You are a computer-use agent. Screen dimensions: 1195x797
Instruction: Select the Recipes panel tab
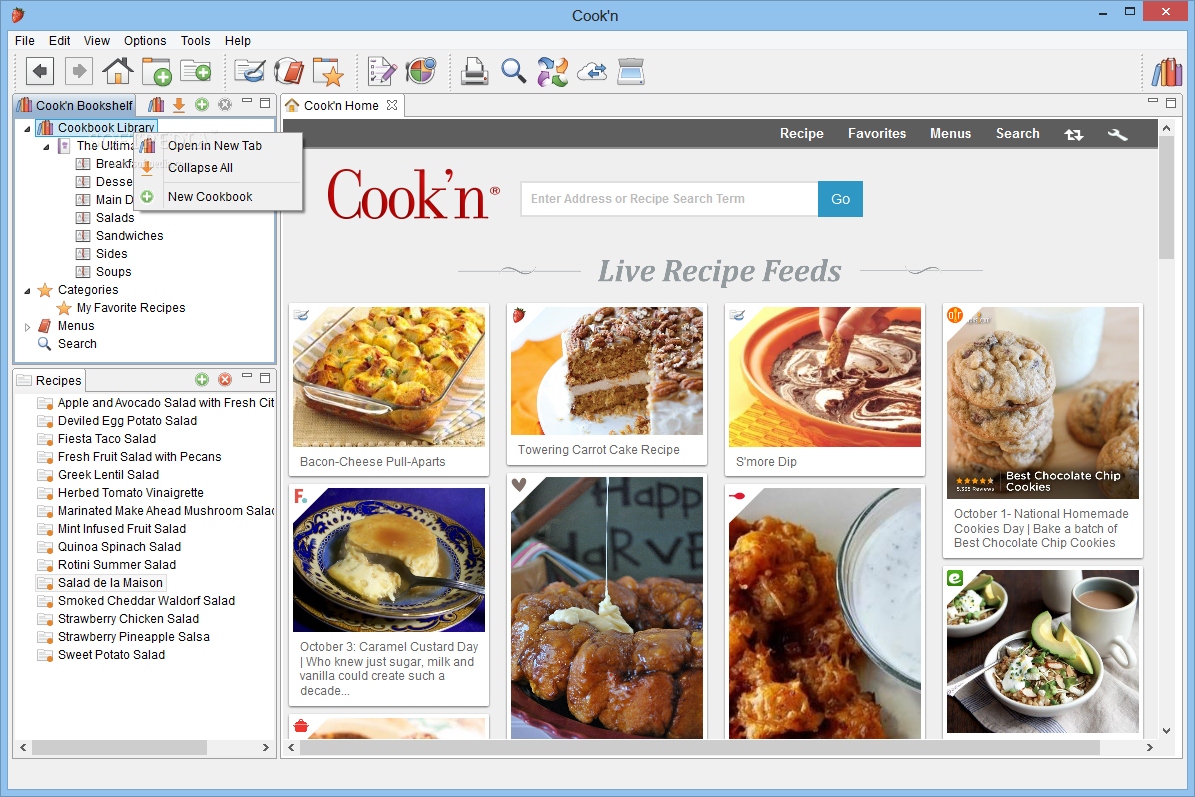click(50, 380)
